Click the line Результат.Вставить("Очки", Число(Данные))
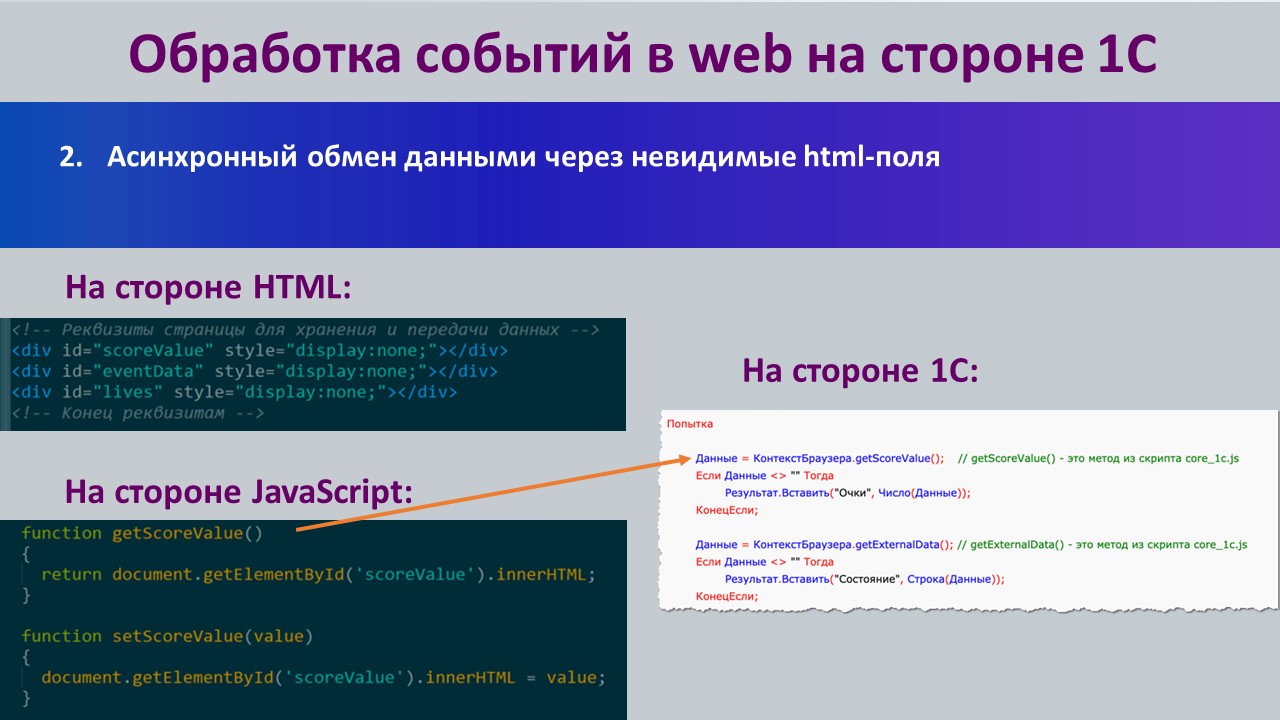Image resolution: width=1280 pixels, height=720 pixels. coord(848,492)
